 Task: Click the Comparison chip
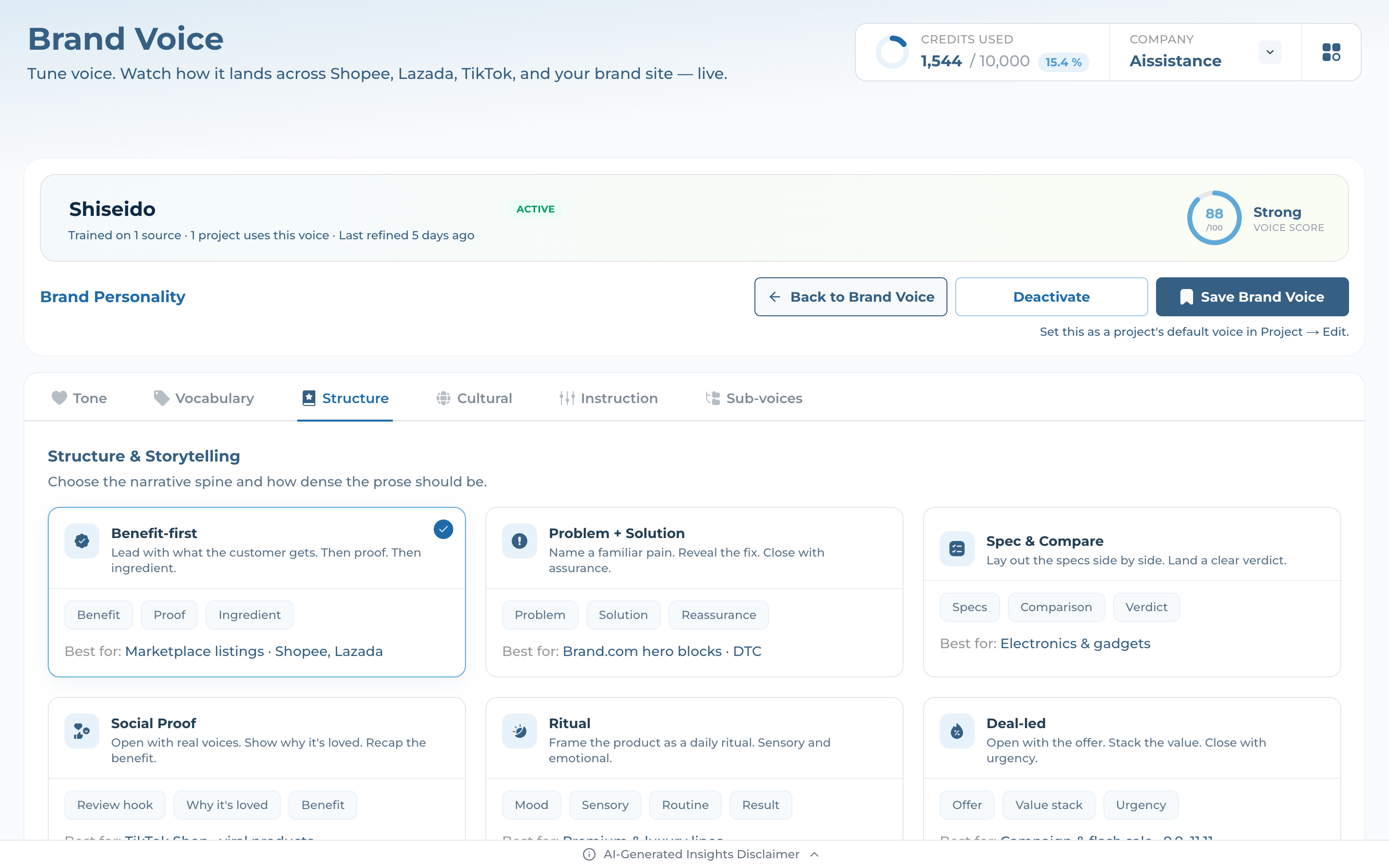pyautogui.click(x=1056, y=607)
